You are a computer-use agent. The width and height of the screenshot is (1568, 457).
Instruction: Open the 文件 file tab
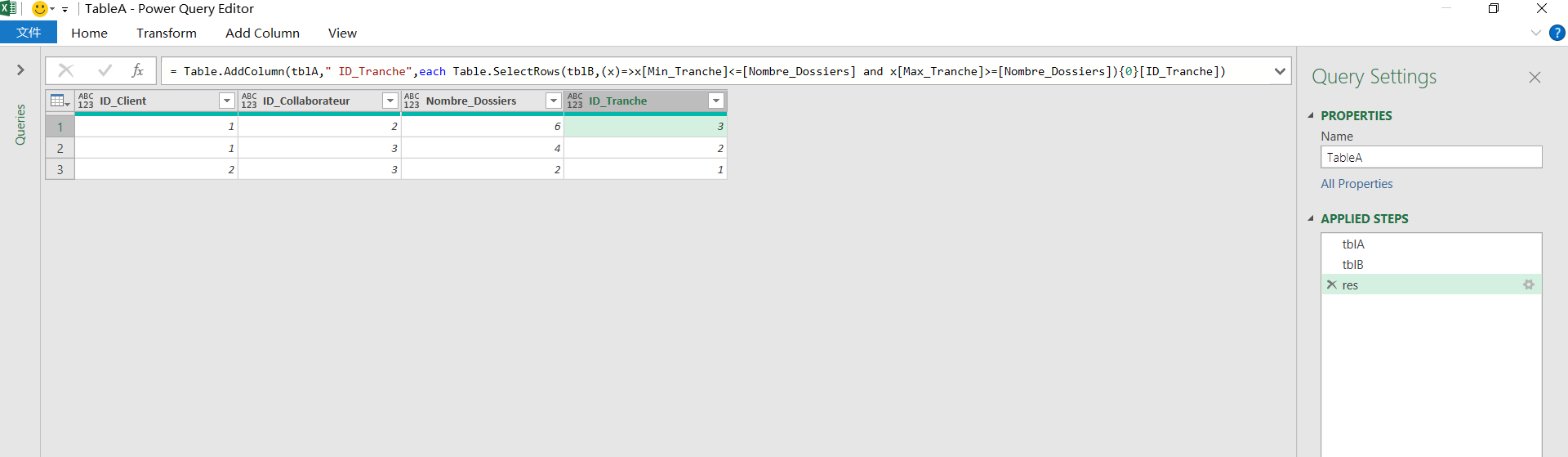point(29,33)
